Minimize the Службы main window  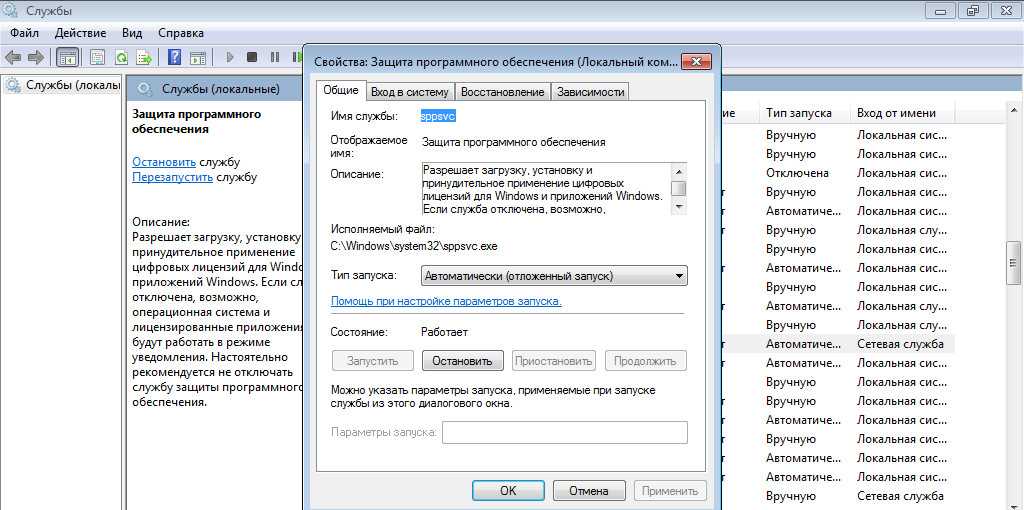pyautogui.click(x=942, y=10)
